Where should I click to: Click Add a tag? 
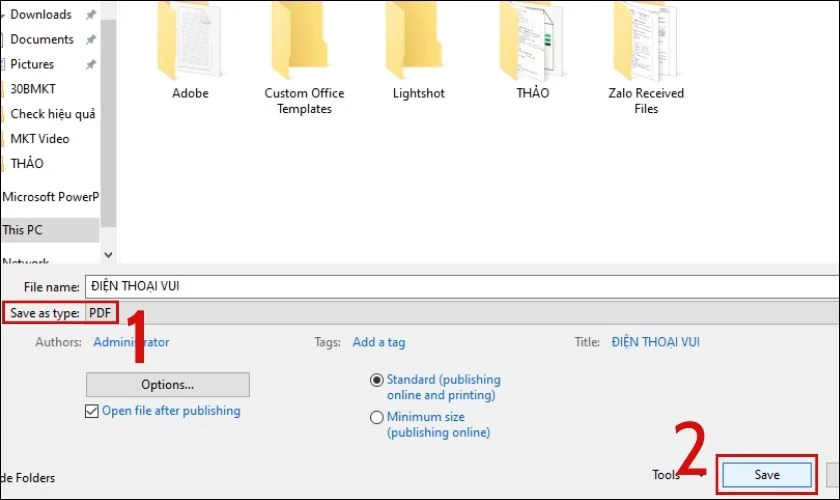(379, 342)
